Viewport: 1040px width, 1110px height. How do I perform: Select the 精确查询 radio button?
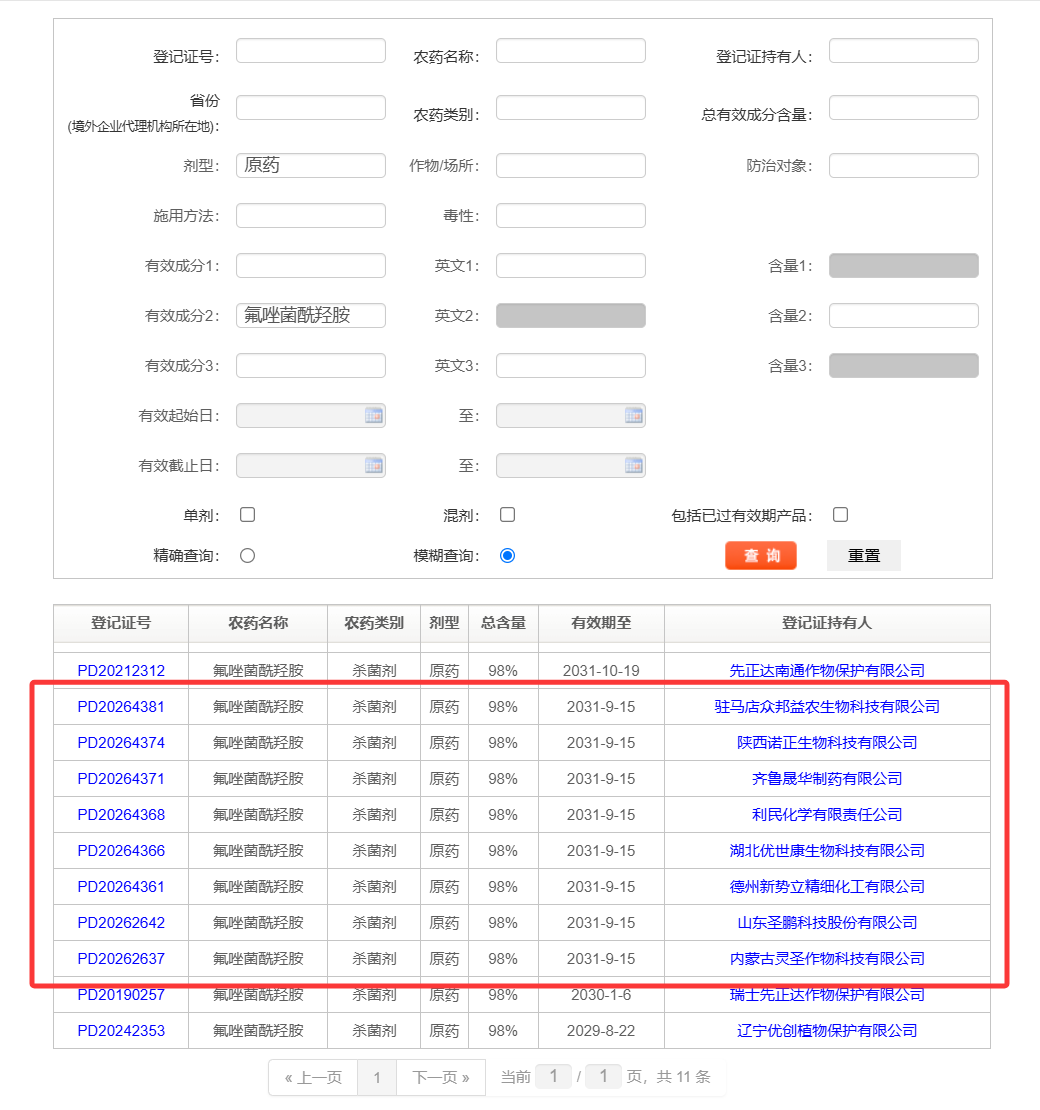[x=247, y=556]
